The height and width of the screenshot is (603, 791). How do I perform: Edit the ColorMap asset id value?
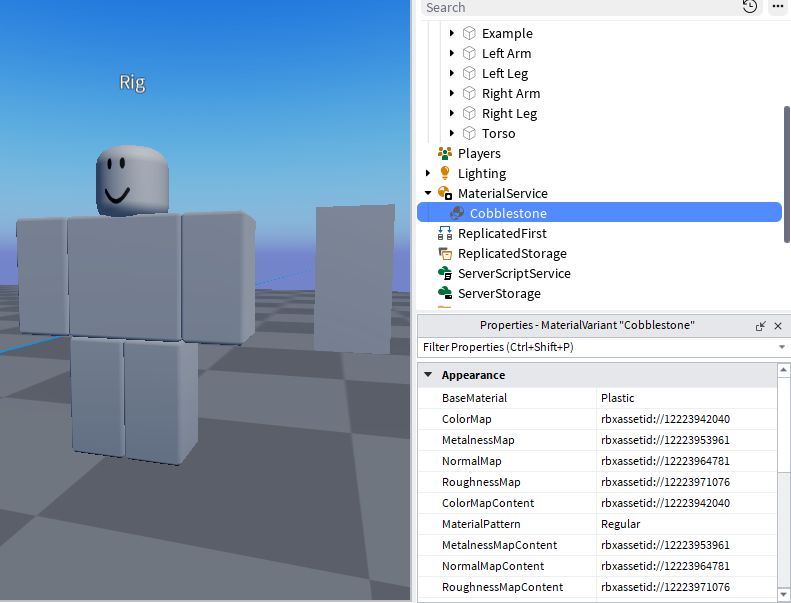[x=686, y=419]
